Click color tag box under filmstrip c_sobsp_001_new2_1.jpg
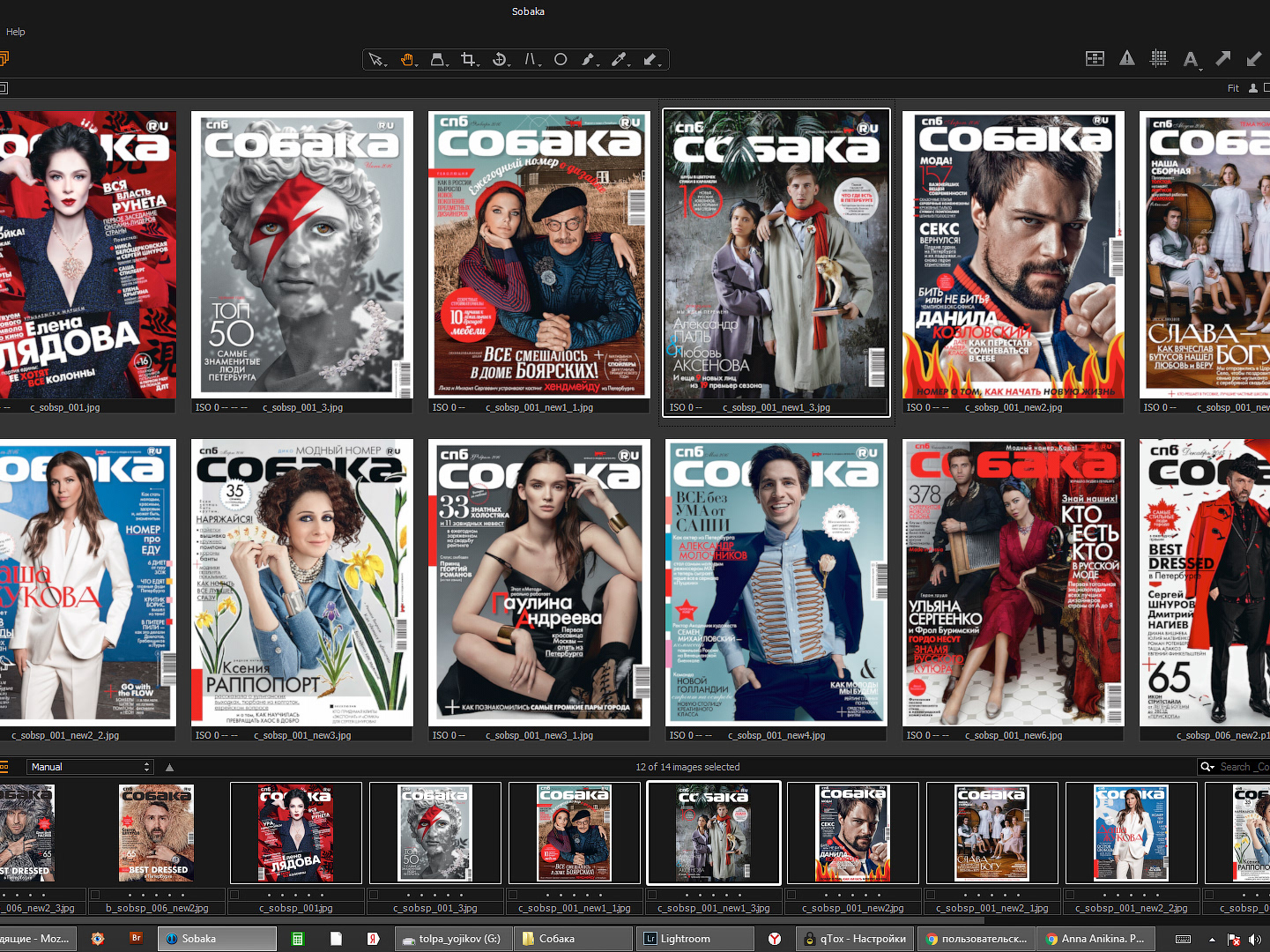The image size is (1270, 952). pos(931,895)
